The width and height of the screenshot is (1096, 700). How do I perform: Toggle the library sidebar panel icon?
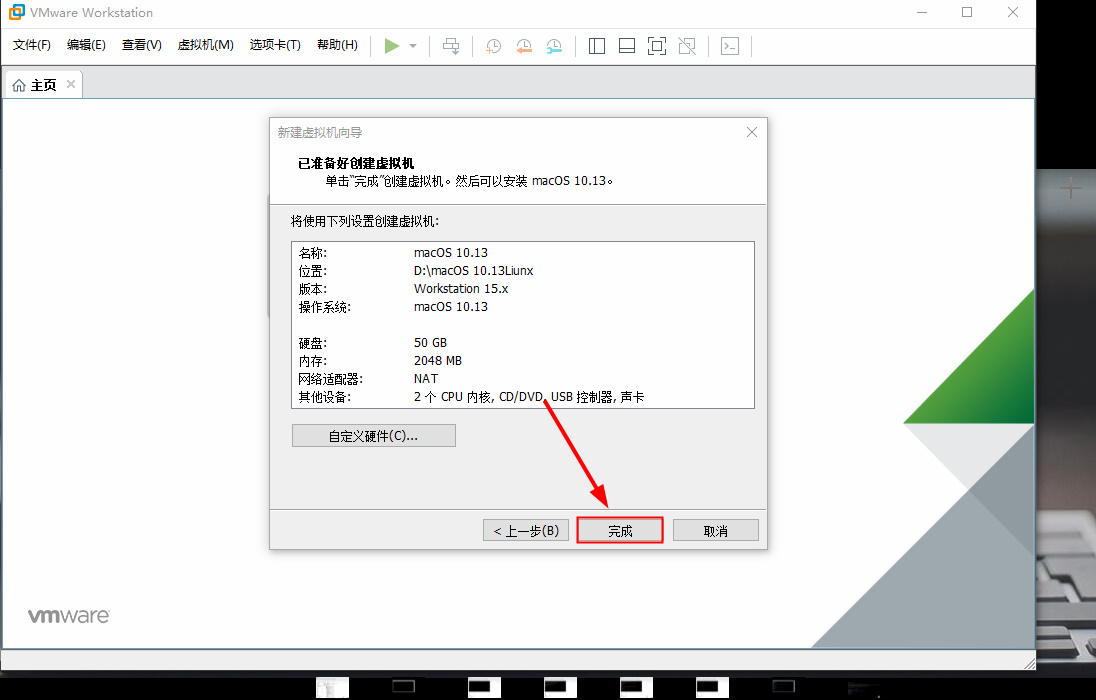596,46
